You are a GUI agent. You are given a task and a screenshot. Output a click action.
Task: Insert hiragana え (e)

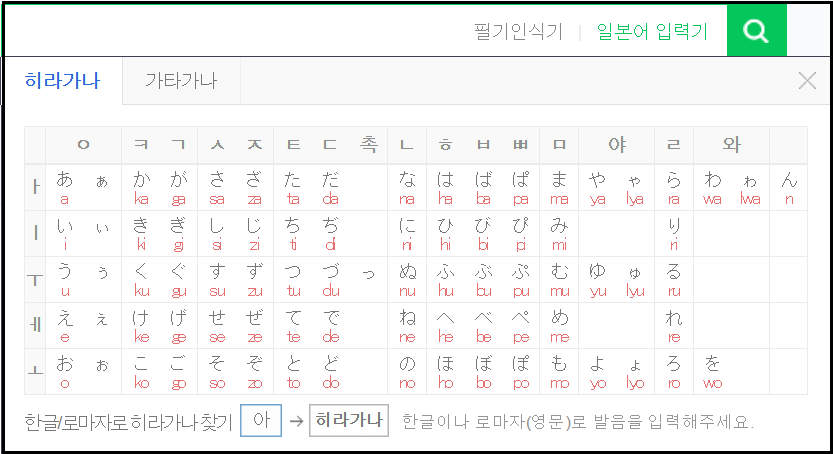tap(64, 326)
